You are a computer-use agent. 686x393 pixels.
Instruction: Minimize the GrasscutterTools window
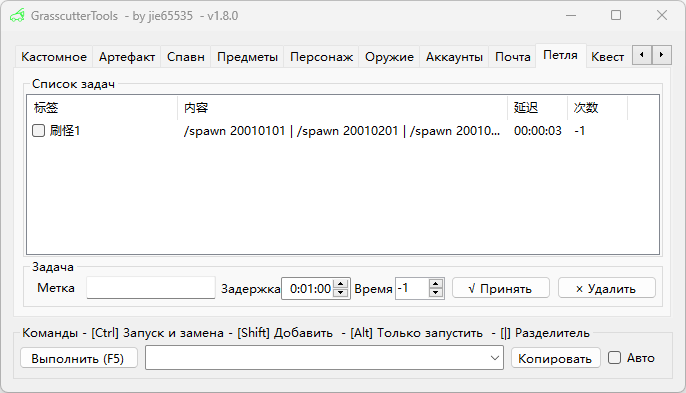570,15
